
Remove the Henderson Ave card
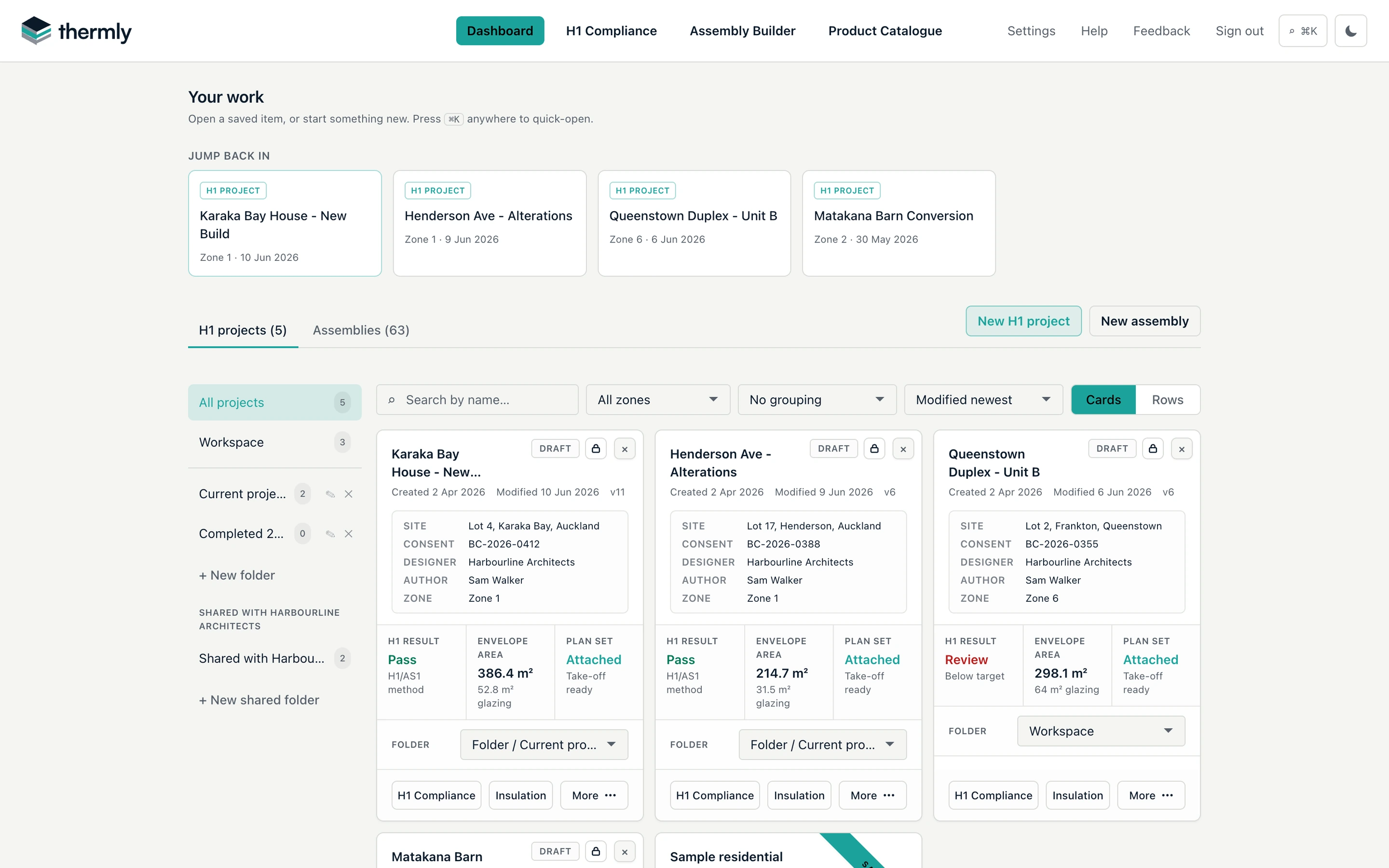pyautogui.click(x=903, y=448)
